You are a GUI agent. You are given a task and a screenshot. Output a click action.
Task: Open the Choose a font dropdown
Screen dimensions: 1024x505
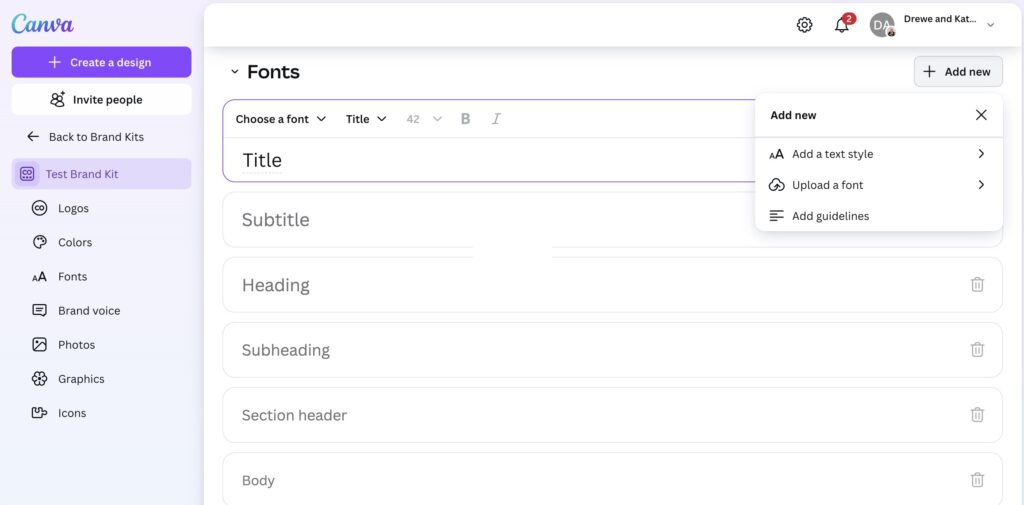pyautogui.click(x=281, y=119)
